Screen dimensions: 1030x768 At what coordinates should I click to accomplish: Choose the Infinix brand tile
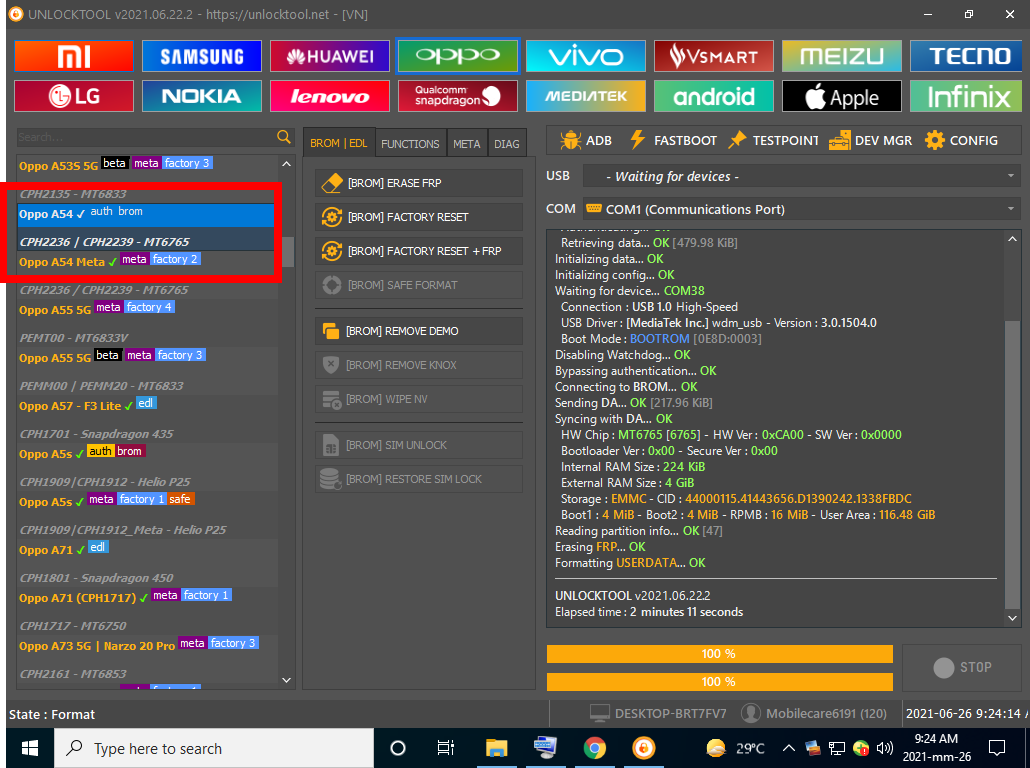(966, 97)
